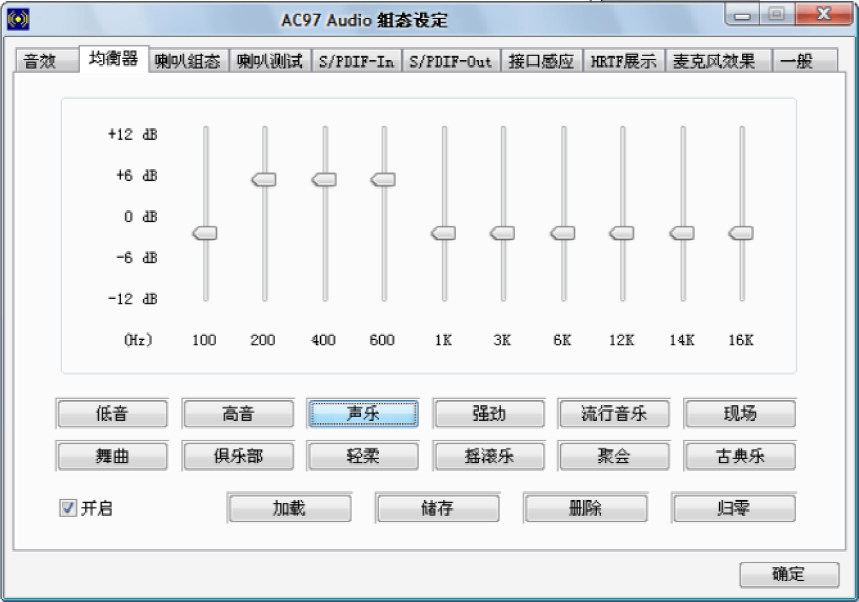Screen dimensions: 859x602
Task: Apply the 强劲 preset
Action: click(x=489, y=414)
